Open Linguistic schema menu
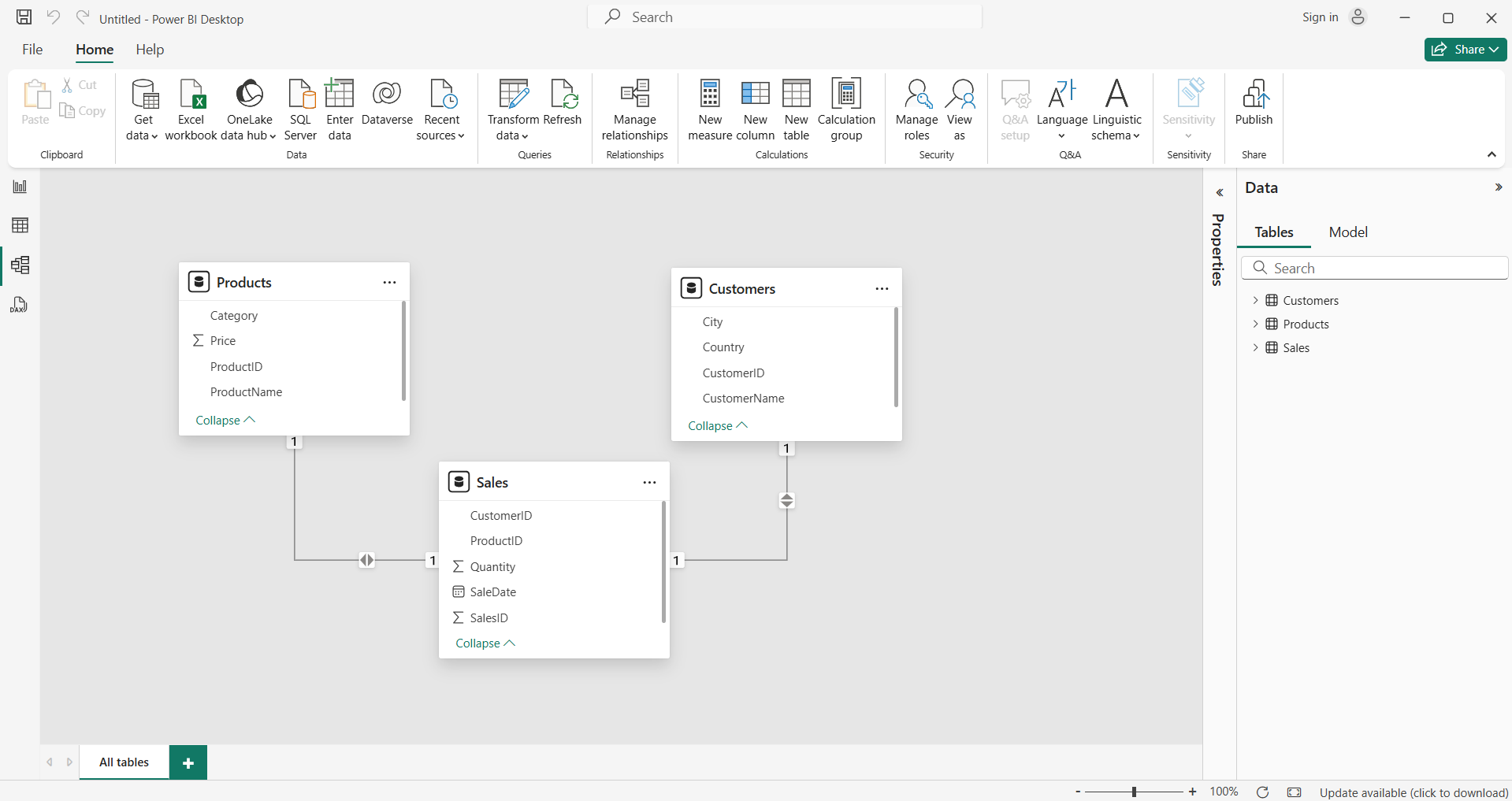The image size is (1512, 801). [x=1116, y=109]
